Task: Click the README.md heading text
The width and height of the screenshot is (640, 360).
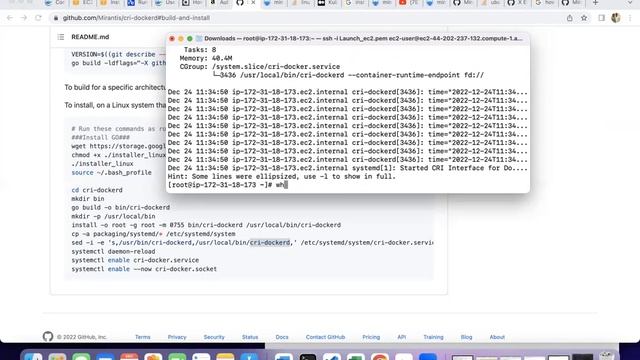Action: [90, 37]
